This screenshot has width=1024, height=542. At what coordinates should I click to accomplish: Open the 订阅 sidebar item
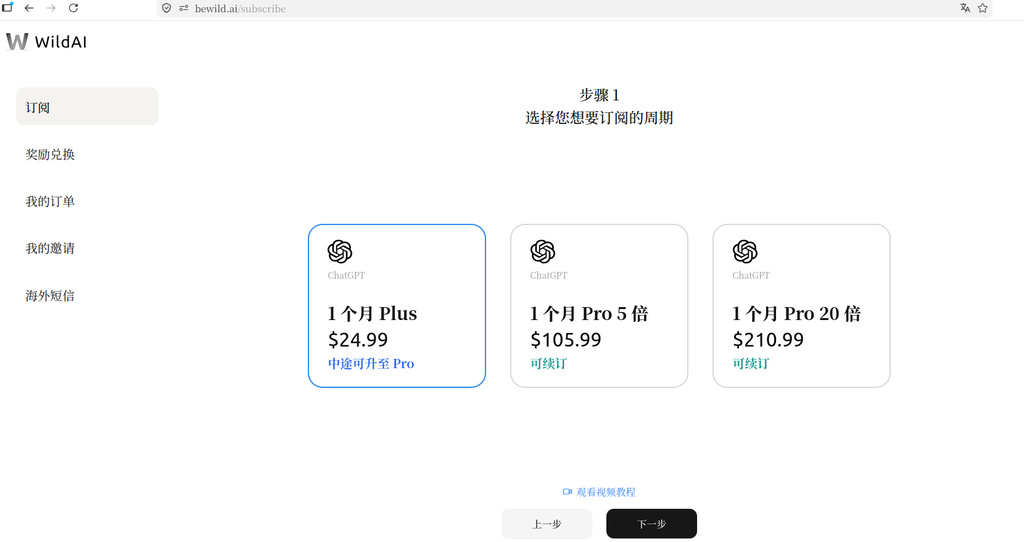tap(87, 106)
